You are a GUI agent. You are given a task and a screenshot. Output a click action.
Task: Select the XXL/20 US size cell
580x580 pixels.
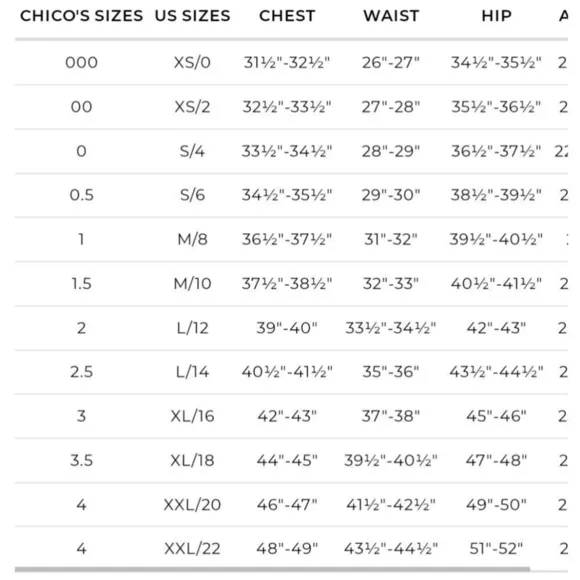coord(192,505)
